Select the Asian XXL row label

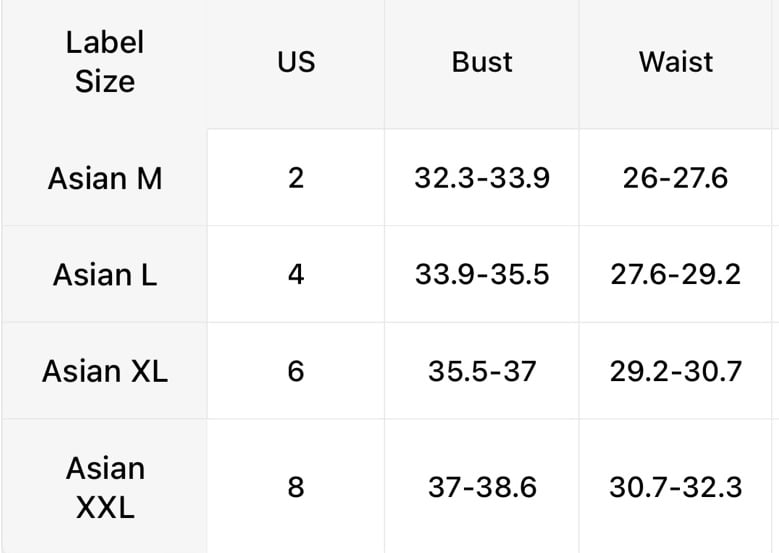pyautogui.click(x=105, y=487)
